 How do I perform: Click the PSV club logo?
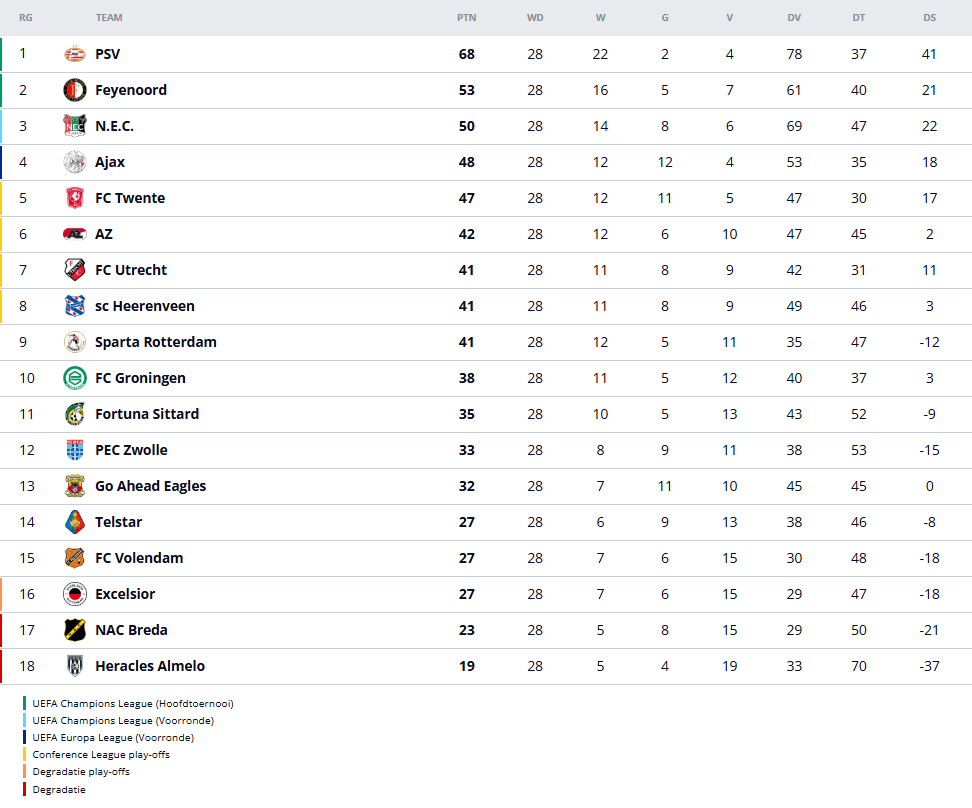coord(75,54)
